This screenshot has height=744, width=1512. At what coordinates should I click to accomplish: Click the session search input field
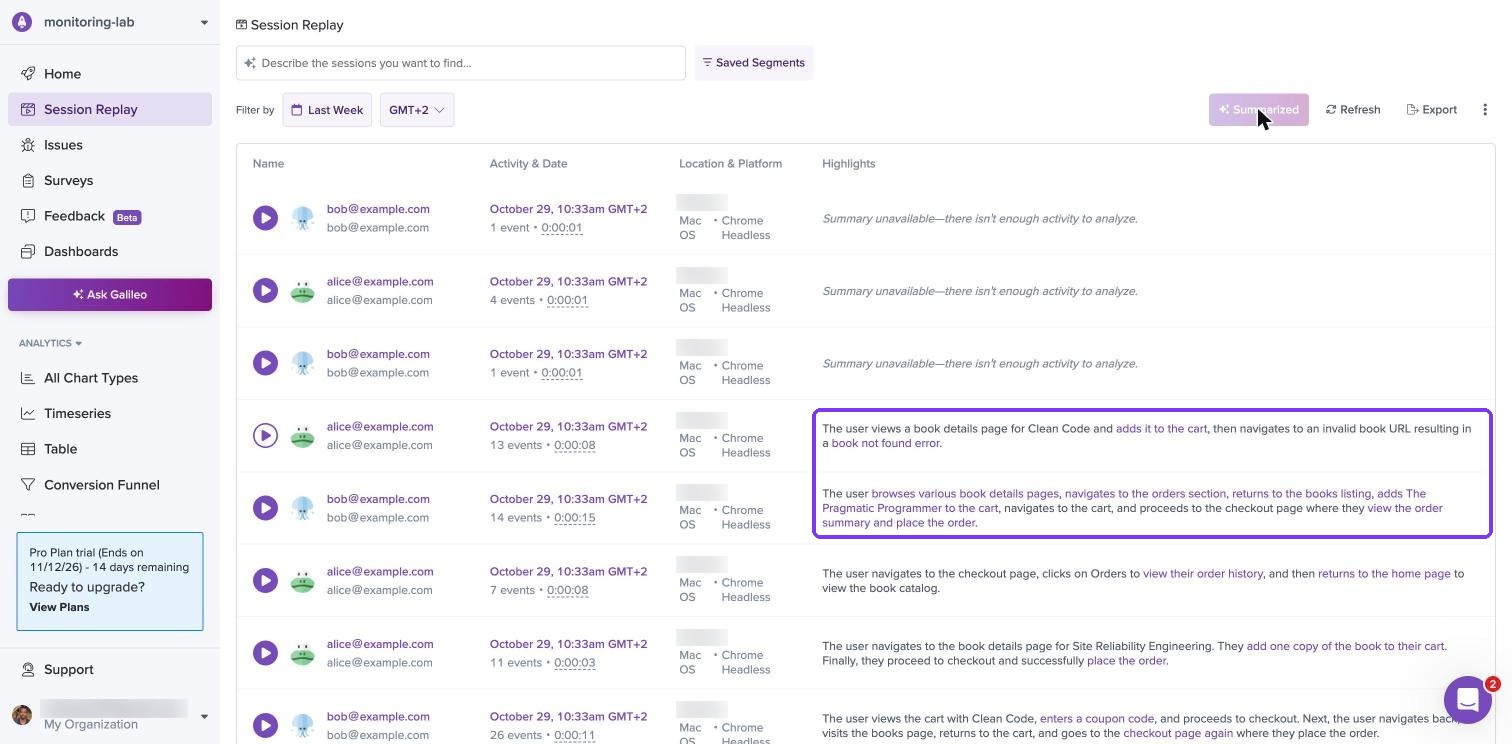coord(461,63)
